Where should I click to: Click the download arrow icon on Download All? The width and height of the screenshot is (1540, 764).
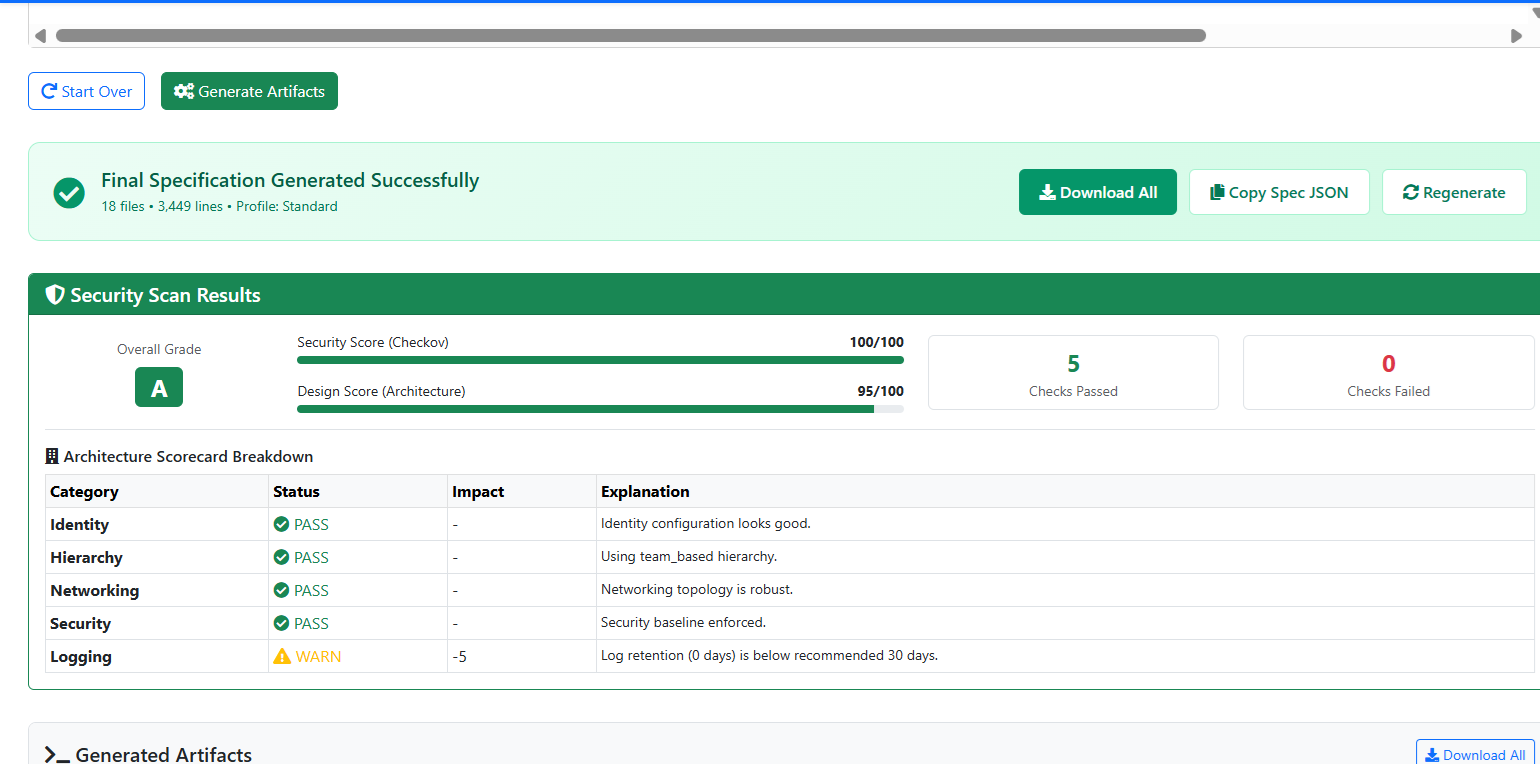pos(1047,191)
